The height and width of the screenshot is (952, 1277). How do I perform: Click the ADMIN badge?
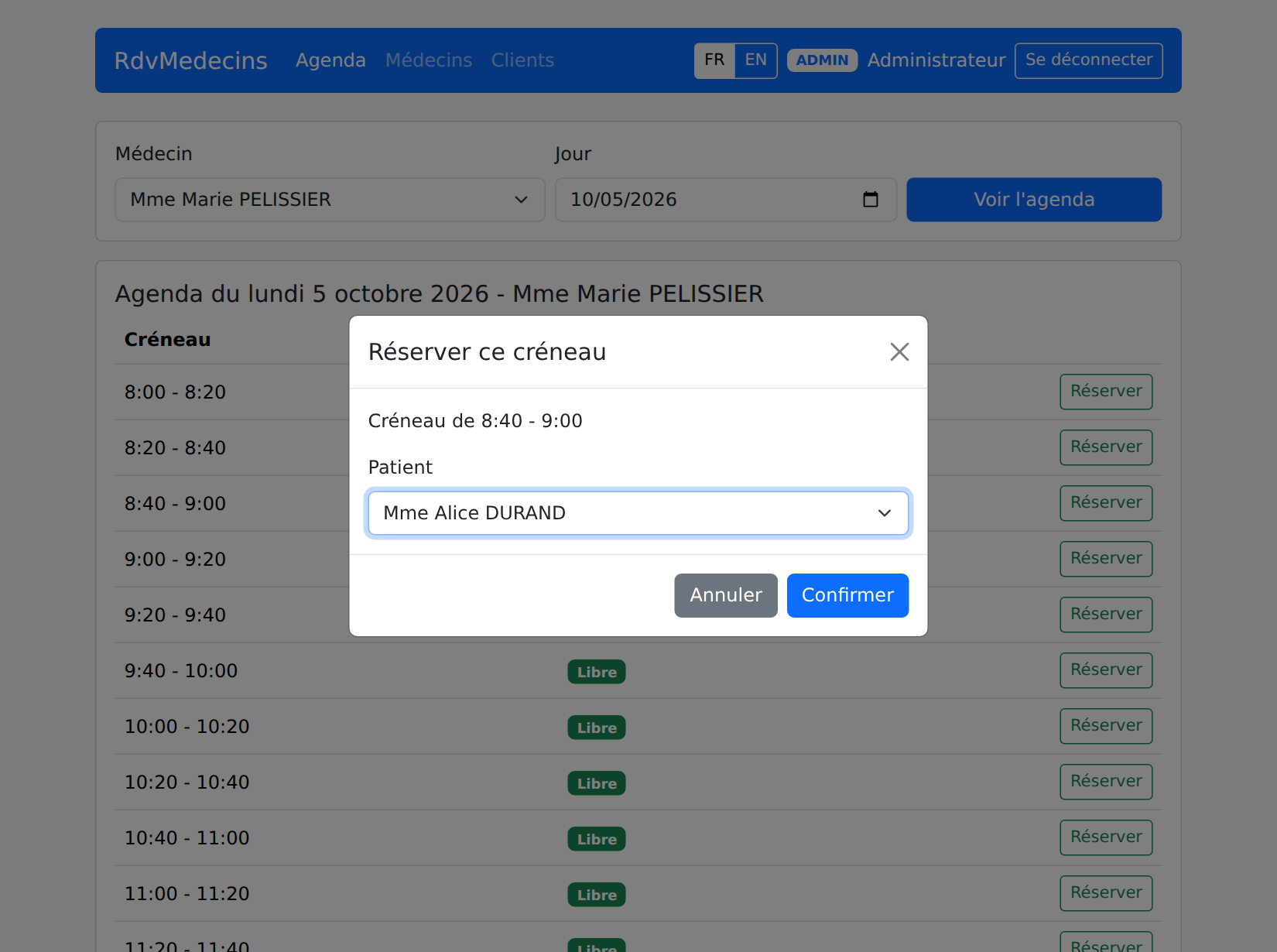tap(822, 60)
